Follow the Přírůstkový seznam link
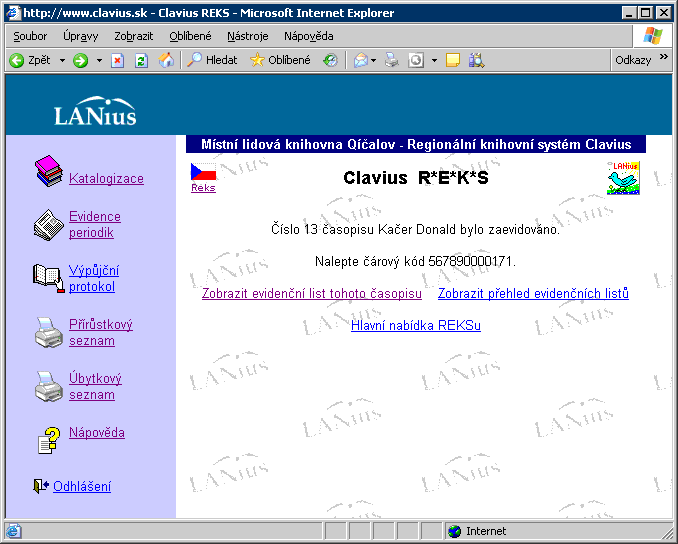Viewport: 678px width, 544px height. [x=101, y=333]
